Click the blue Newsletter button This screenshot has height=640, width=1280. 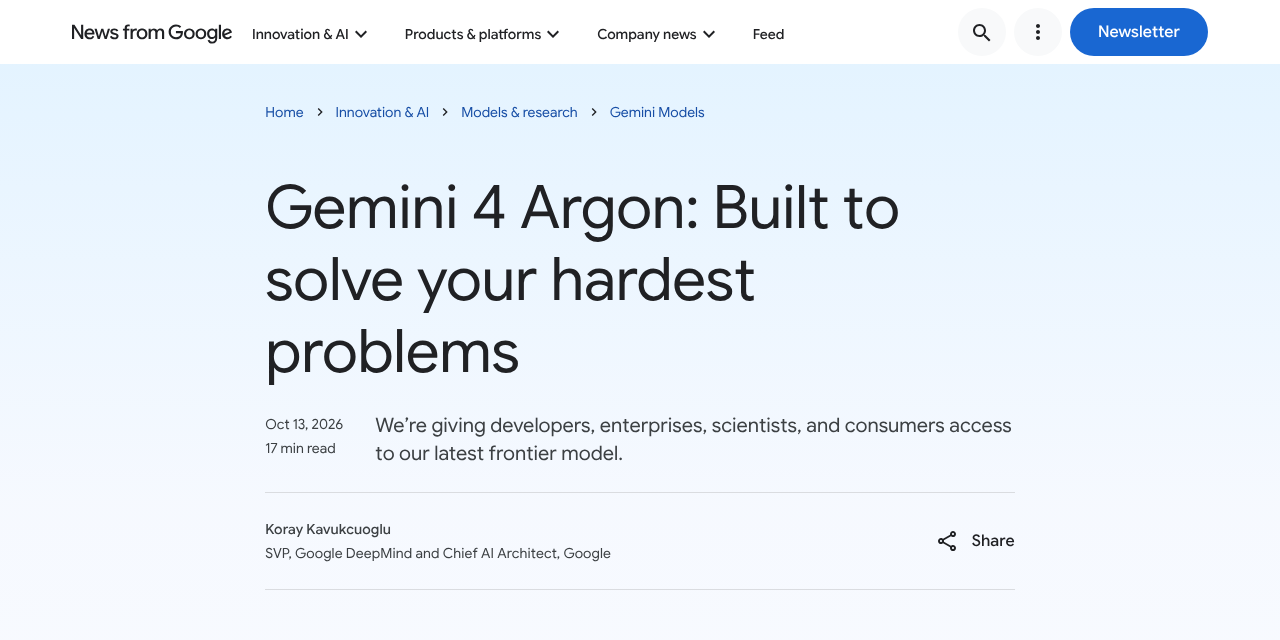click(1139, 32)
